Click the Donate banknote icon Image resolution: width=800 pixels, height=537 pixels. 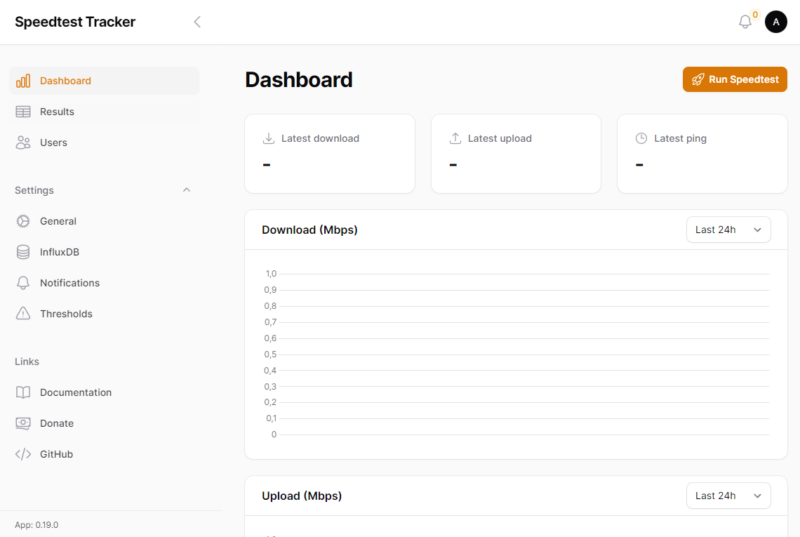(x=23, y=423)
